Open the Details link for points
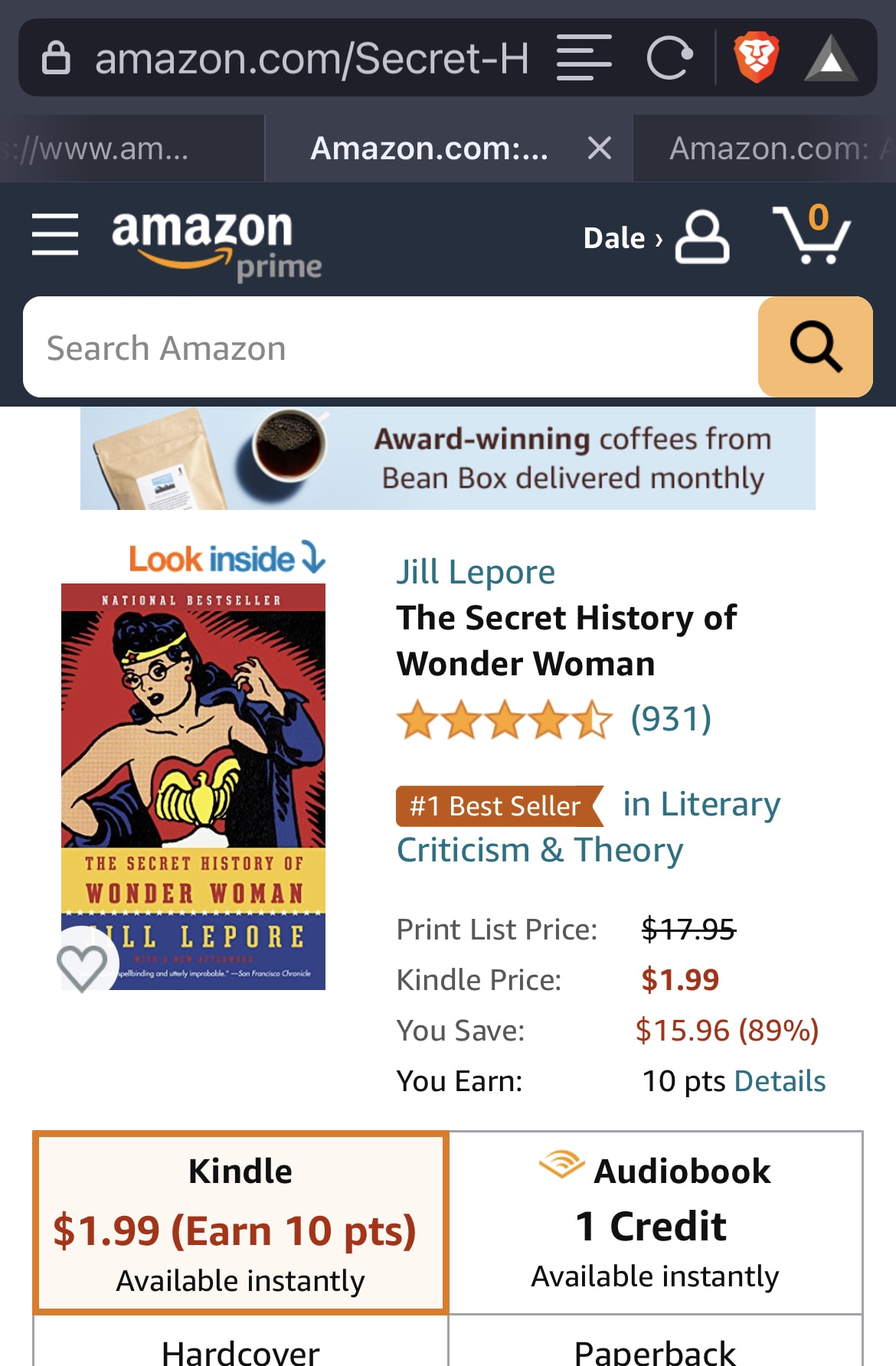This screenshot has height=1366, width=896. (x=780, y=1081)
